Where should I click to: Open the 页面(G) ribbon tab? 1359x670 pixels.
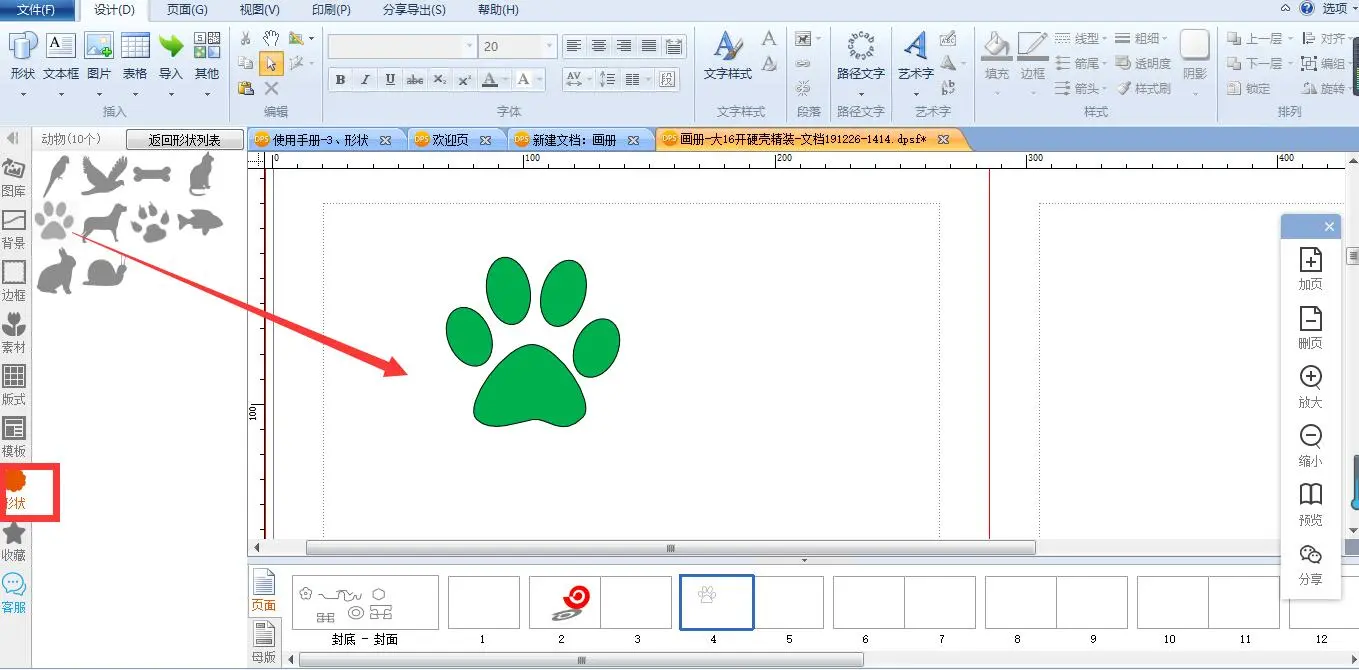pos(187,10)
